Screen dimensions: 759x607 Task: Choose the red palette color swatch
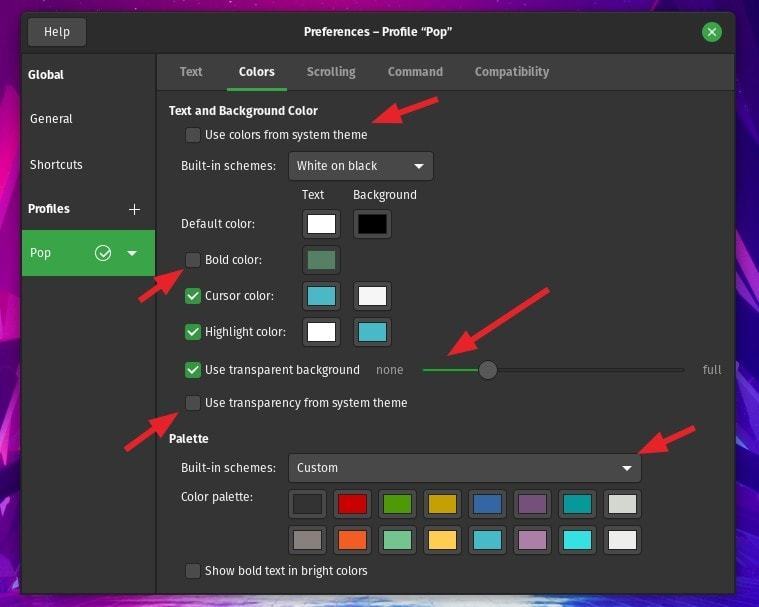353,504
